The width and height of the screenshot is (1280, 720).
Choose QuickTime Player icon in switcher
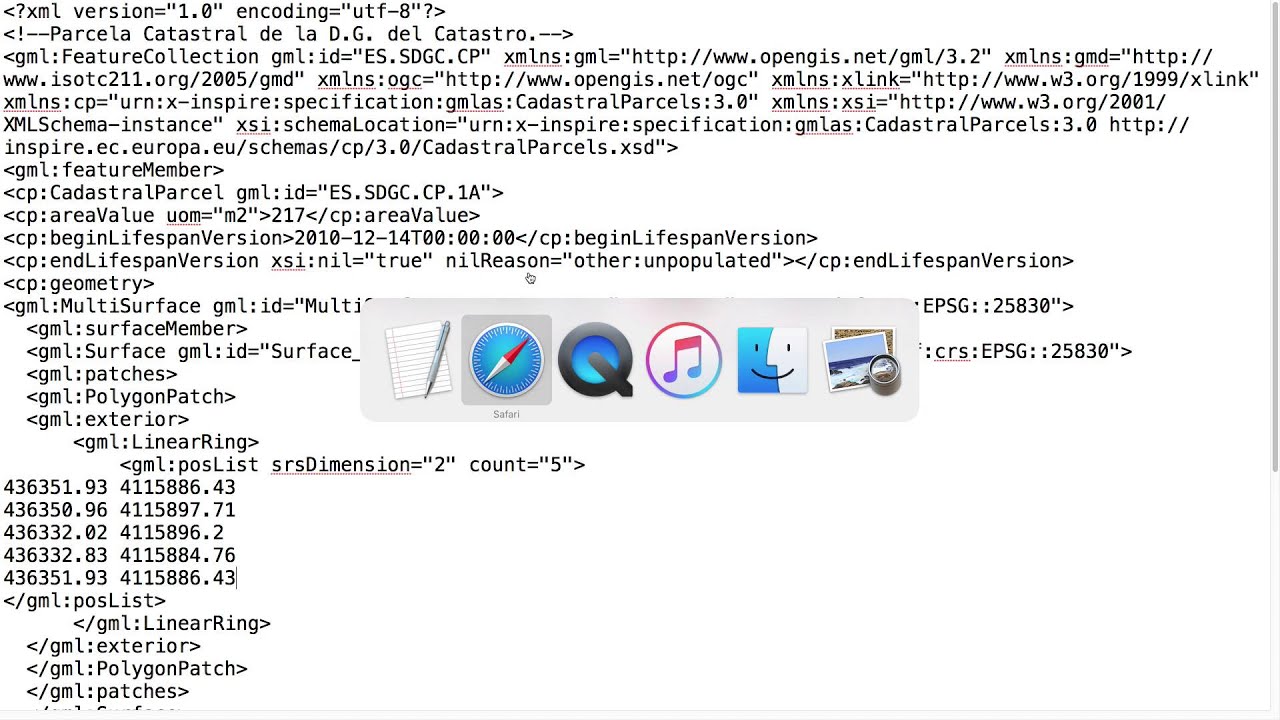[x=595, y=360]
